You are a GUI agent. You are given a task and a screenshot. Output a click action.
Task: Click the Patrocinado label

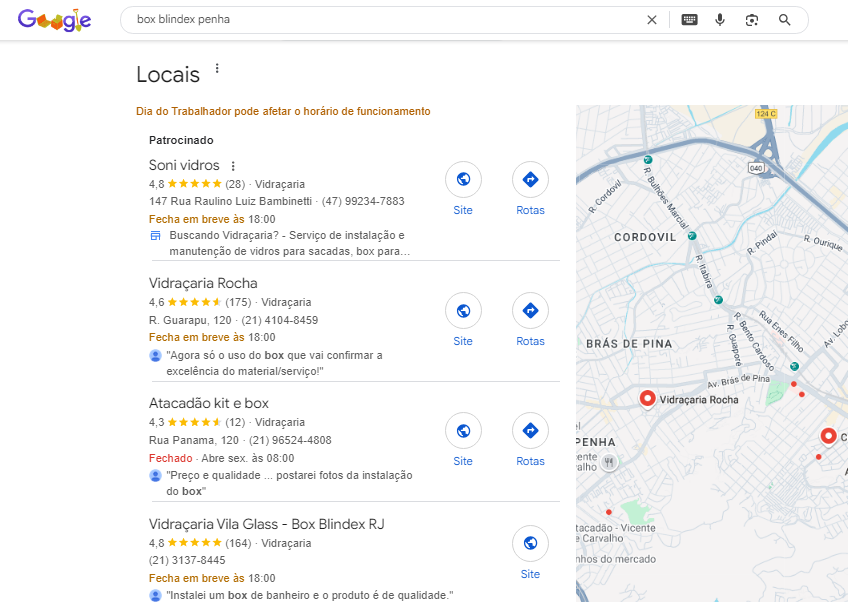pos(181,140)
